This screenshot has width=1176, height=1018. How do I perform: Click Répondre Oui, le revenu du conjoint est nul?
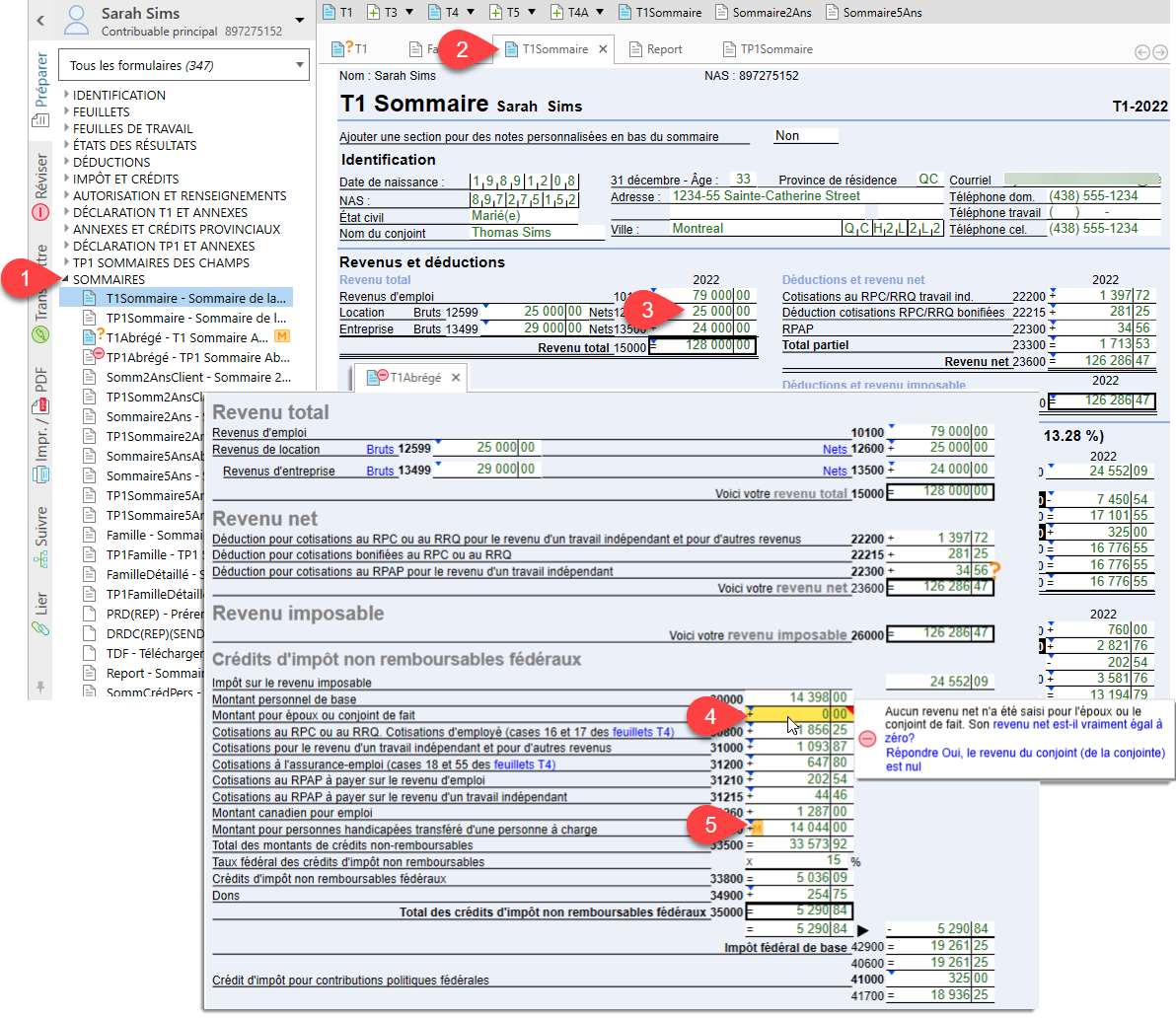point(1025,760)
